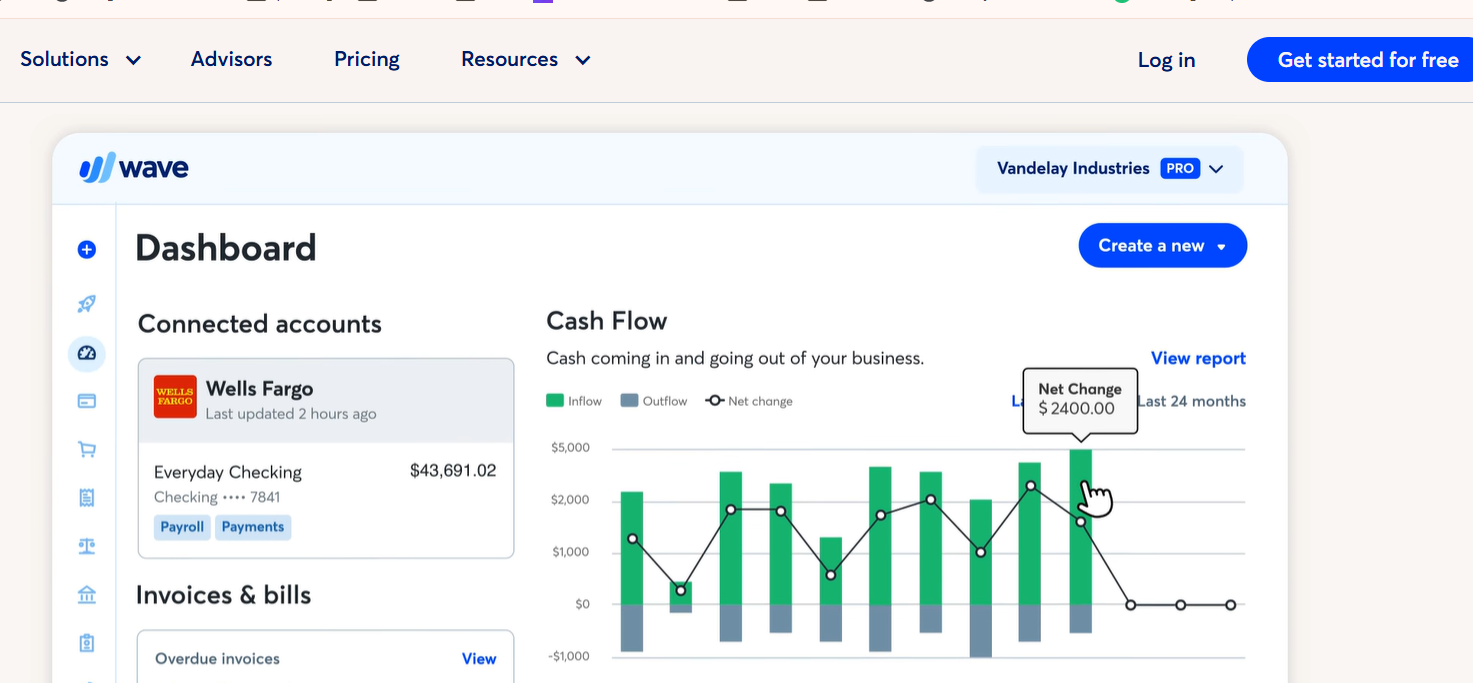This screenshot has height=683, width=1473.
Task: Click the Everyday Checking account name
Action: [228, 472]
